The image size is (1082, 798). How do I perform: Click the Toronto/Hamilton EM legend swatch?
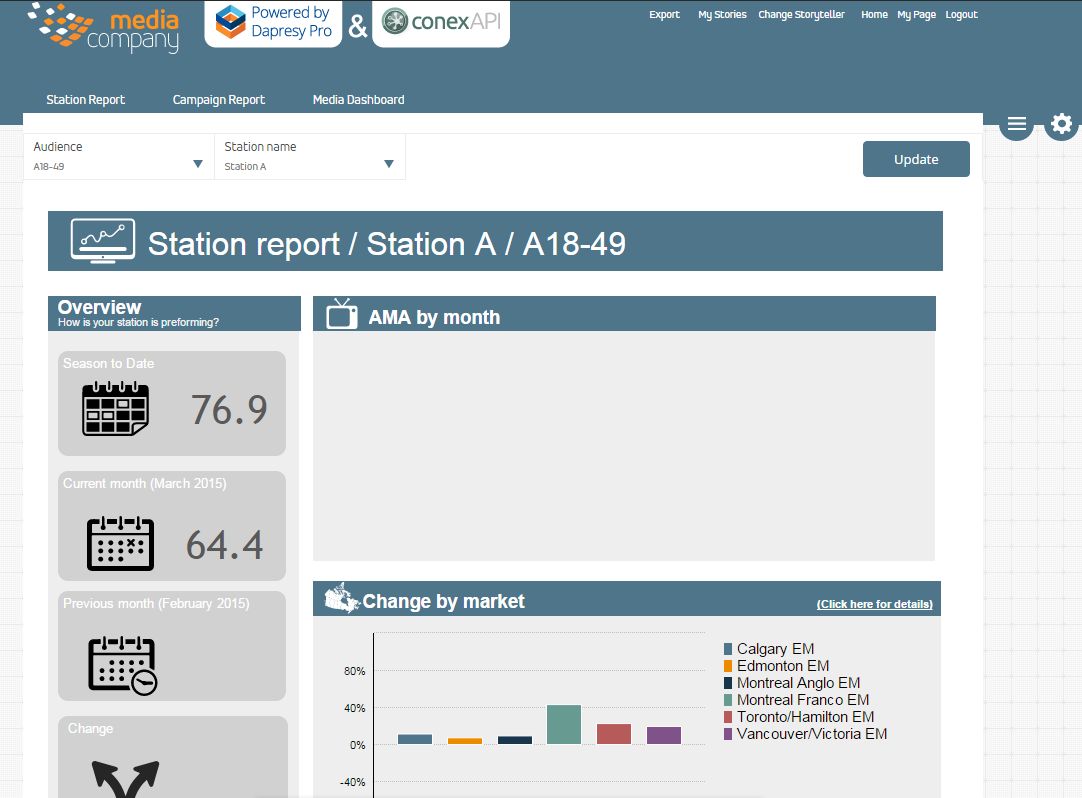click(727, 717)
